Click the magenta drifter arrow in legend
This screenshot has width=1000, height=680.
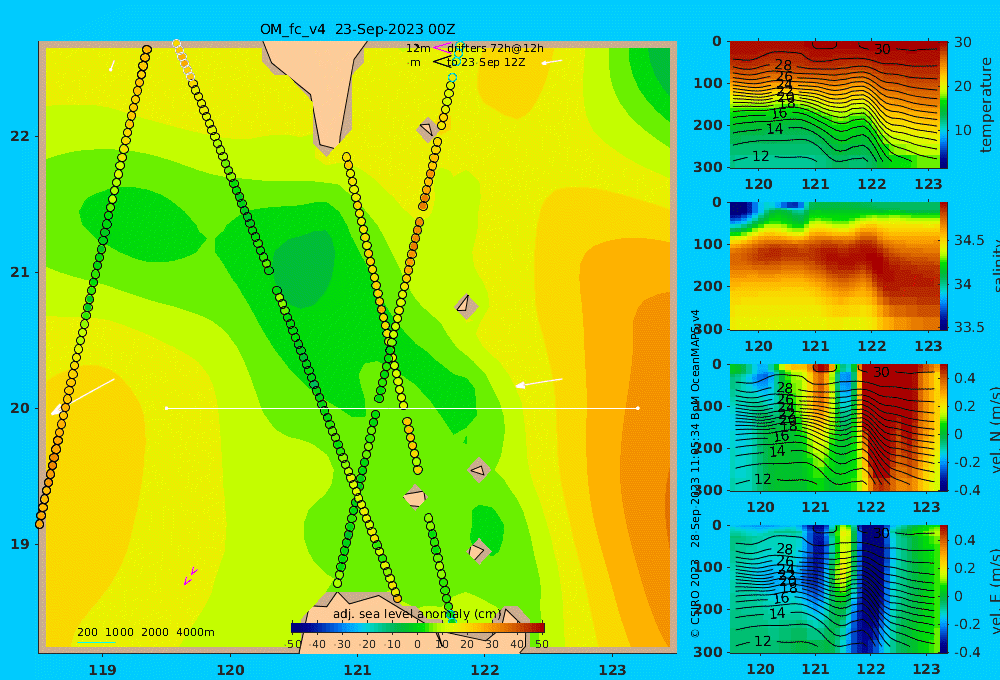tap(440, 47)
